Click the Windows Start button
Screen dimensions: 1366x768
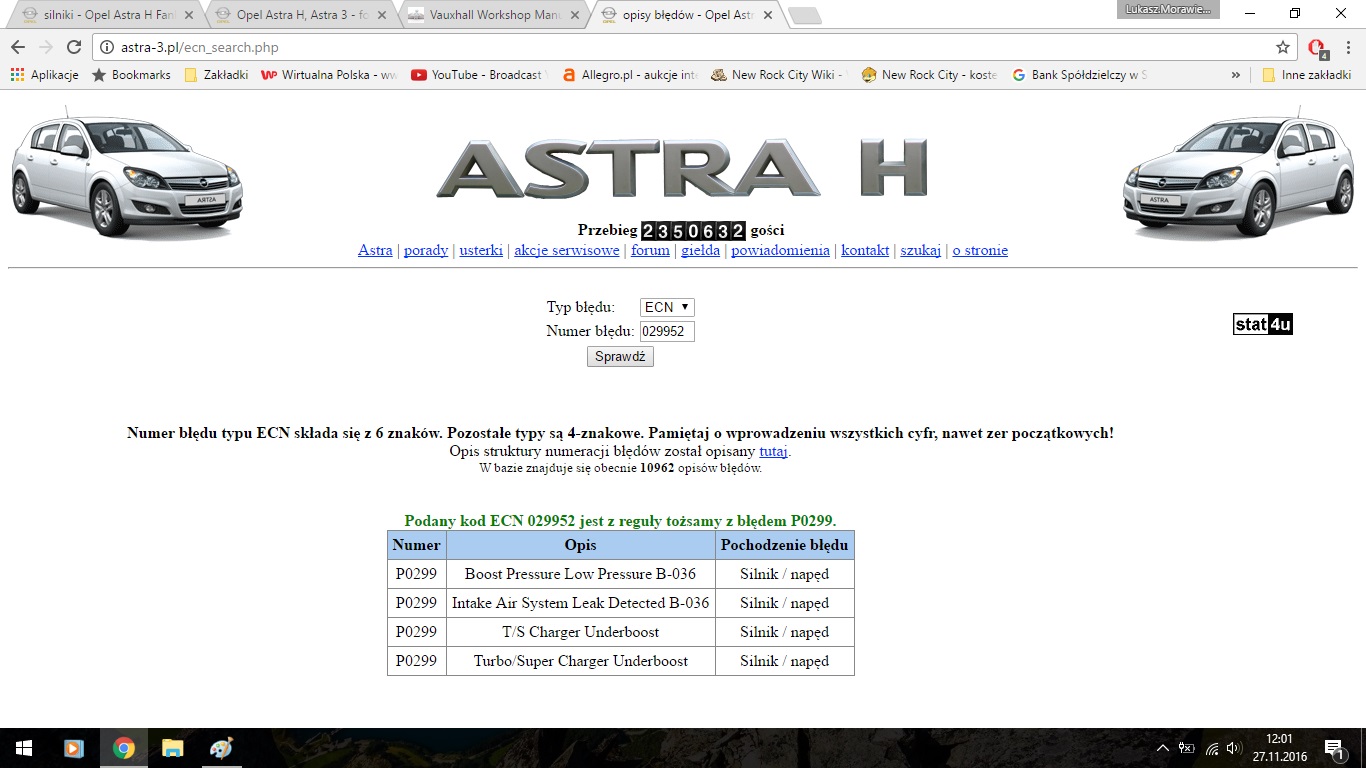click(x=23, y=748)
